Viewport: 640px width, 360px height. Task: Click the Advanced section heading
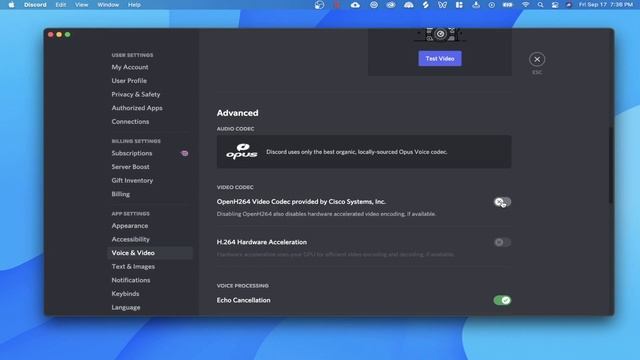click(x=238, y=113)
